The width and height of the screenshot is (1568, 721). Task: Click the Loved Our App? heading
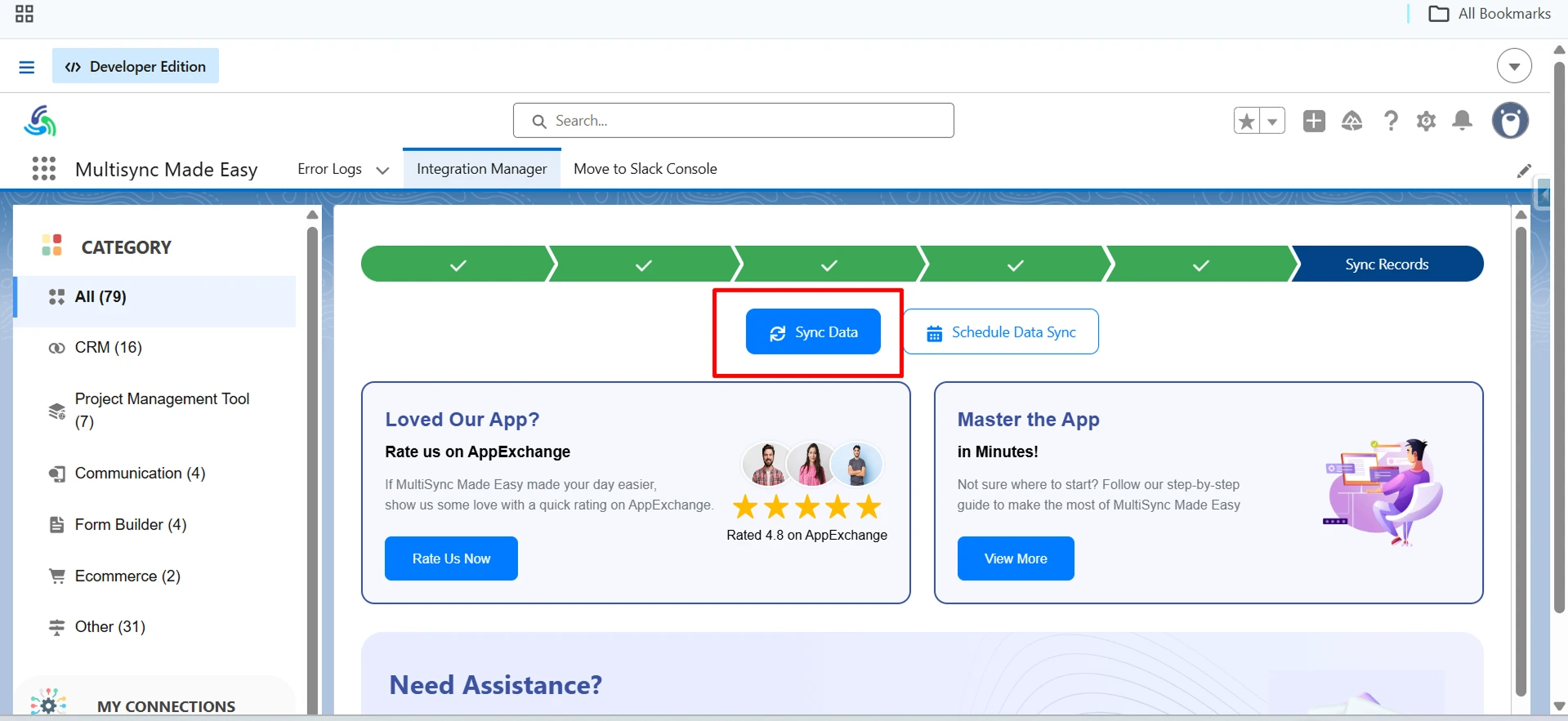(x=462, y=420)
